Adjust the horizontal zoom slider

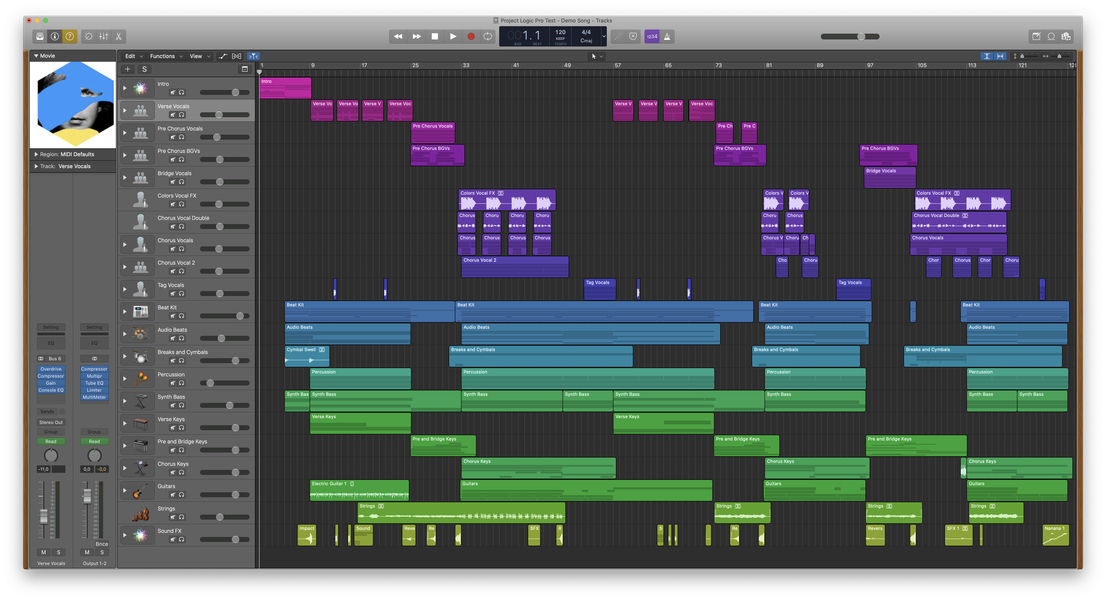tap(1062, 56)
